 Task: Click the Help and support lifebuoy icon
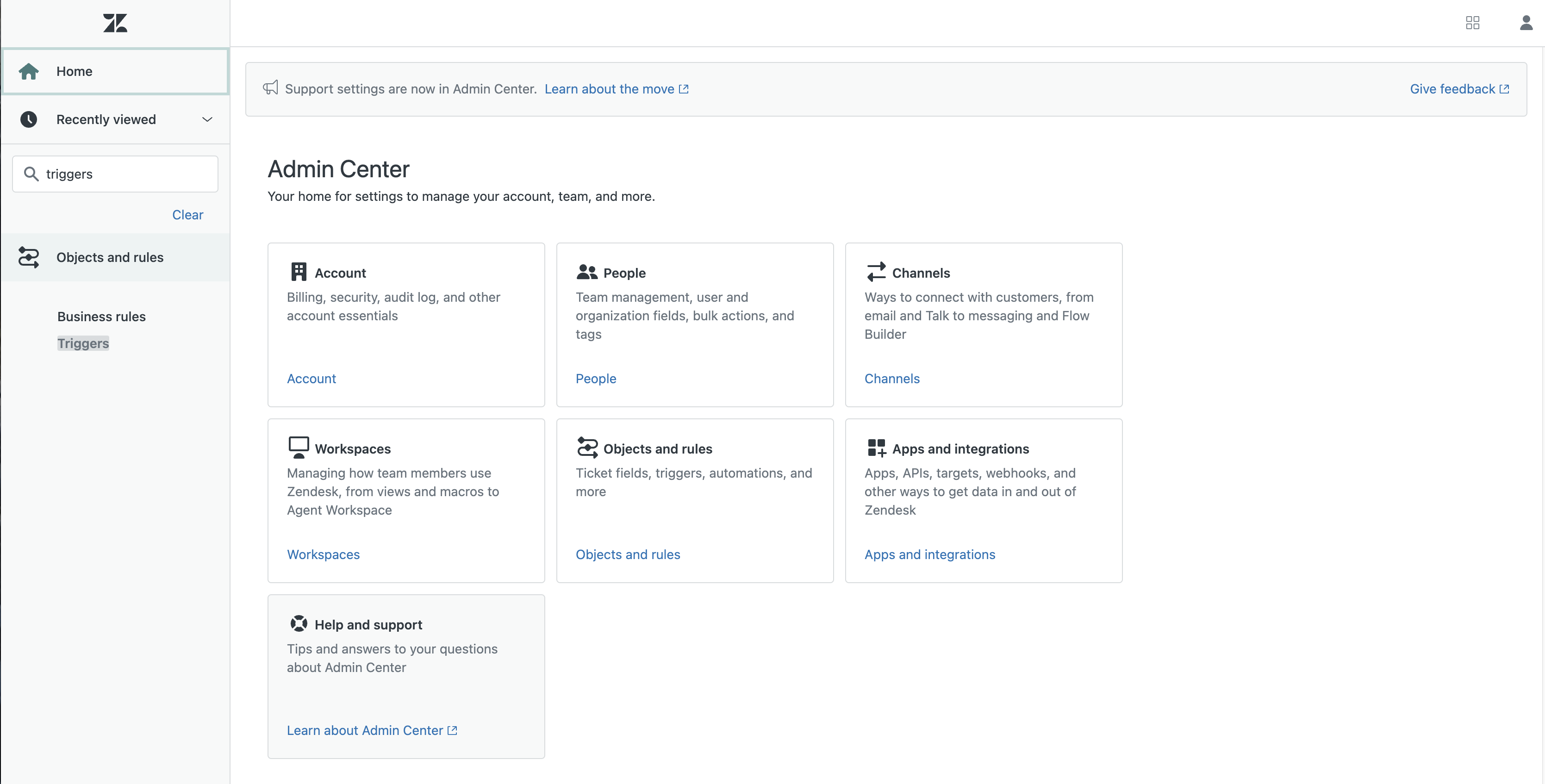point(299,624)
